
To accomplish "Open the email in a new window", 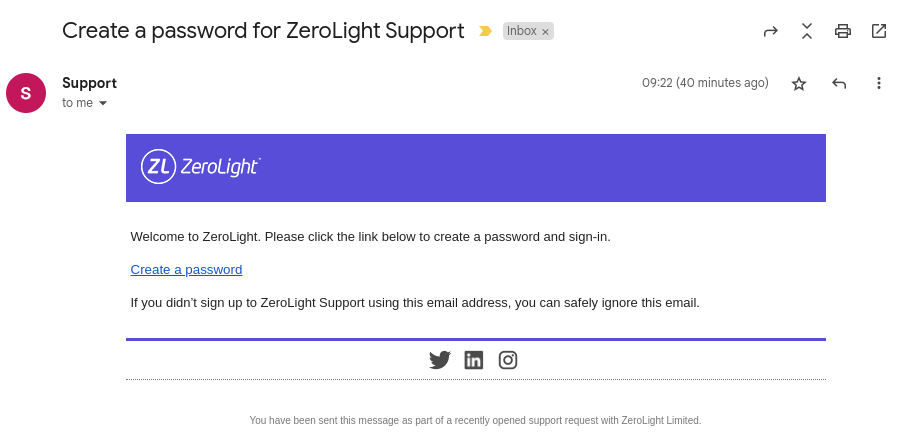I will [x=879, y=31].
